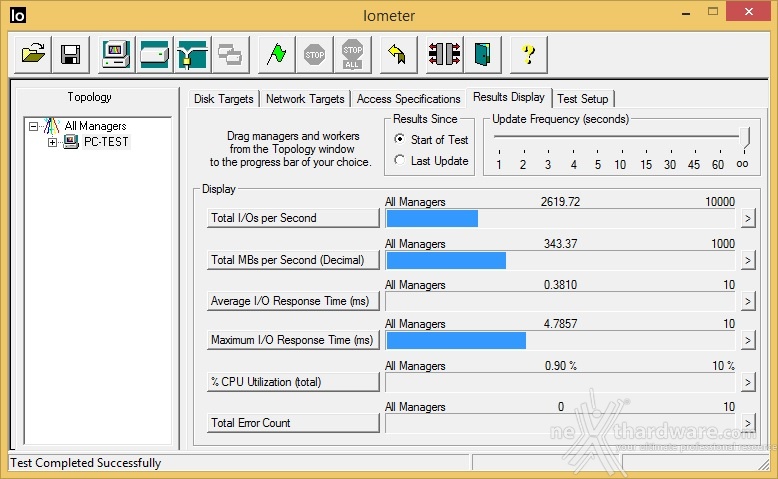Image resolution: width=778 pixels, height=479 pixels.
Task: Minimize the Iometer window
Action: tap(686, 13)
